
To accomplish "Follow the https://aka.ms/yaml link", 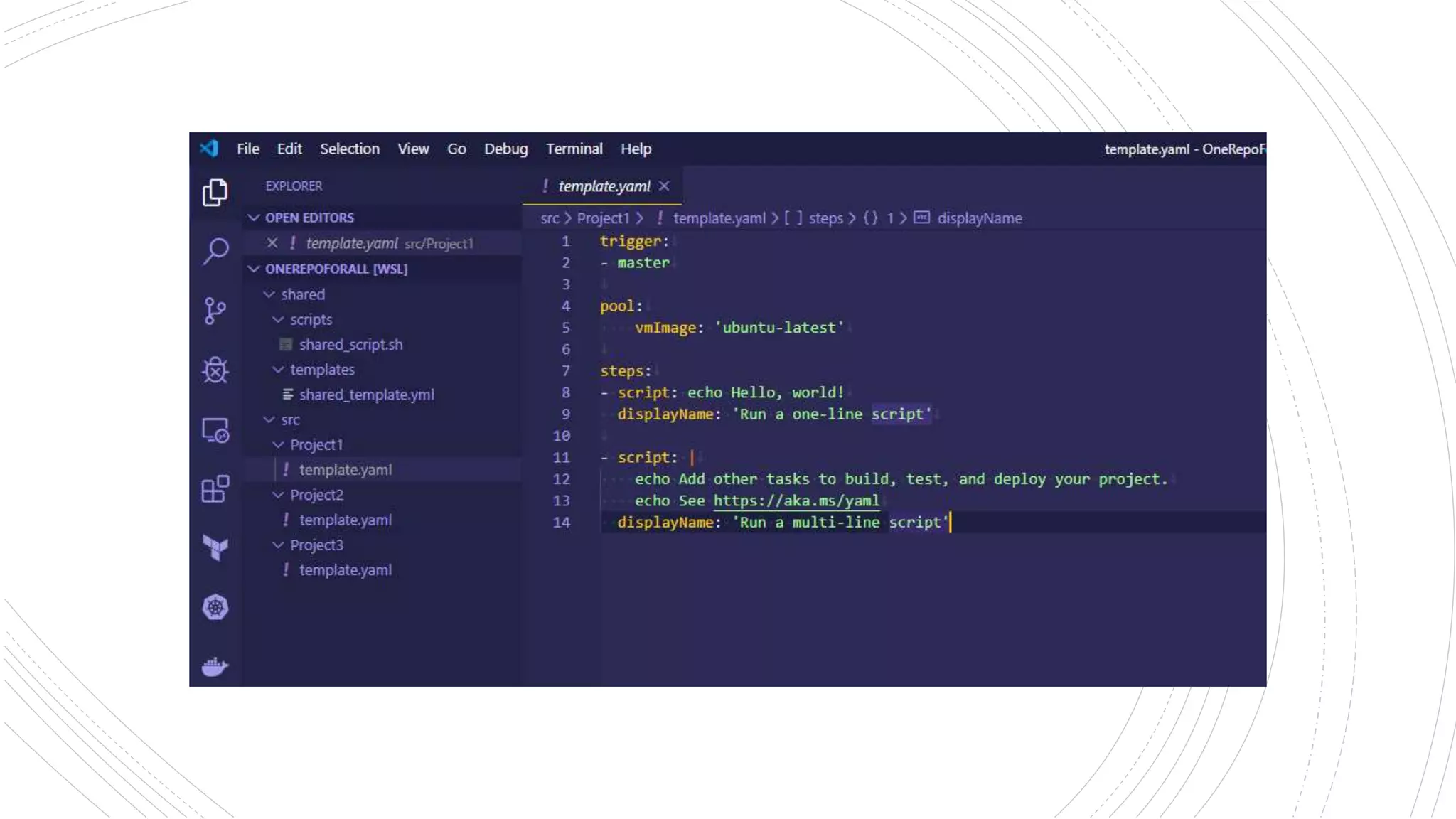I will coord(796,500).
